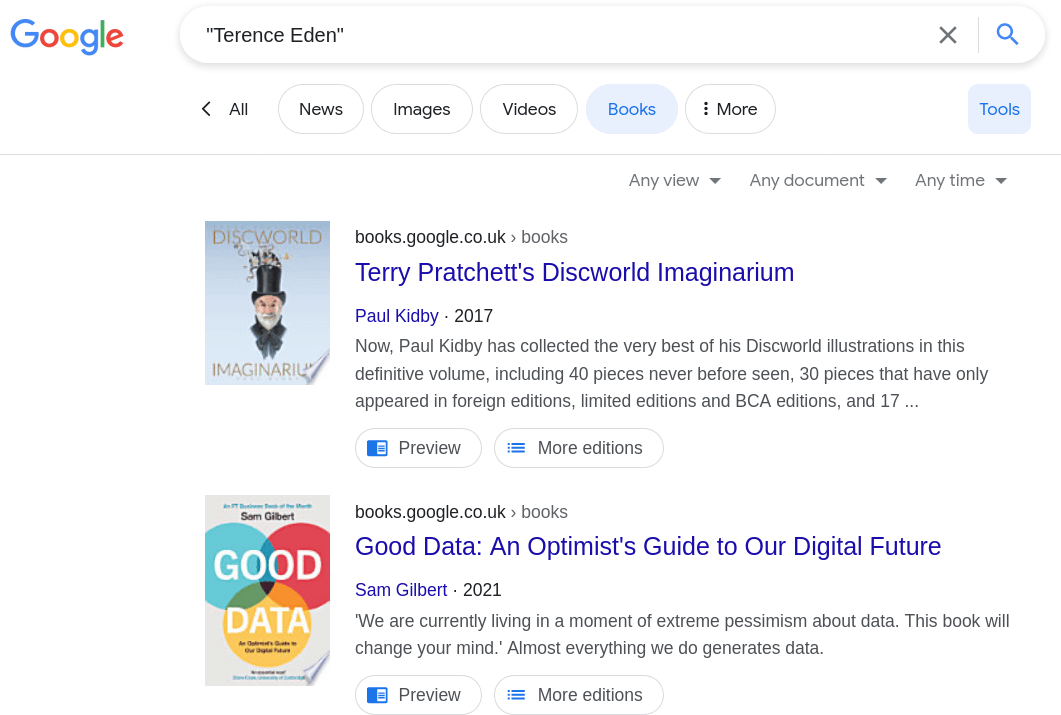Click the list icon in Good Data's More editions button

click(516, 695)
